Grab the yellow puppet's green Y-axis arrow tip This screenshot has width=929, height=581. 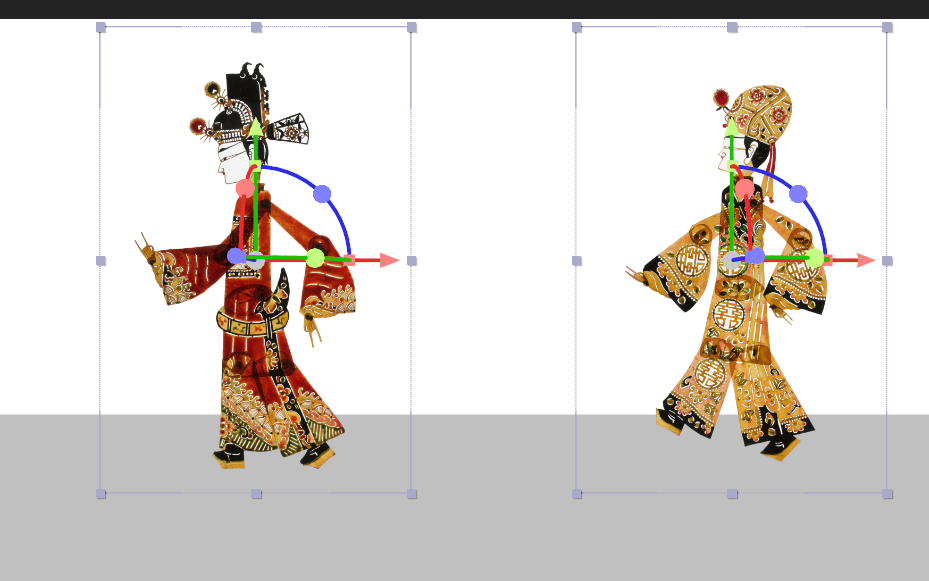click(x=732, y=127)
